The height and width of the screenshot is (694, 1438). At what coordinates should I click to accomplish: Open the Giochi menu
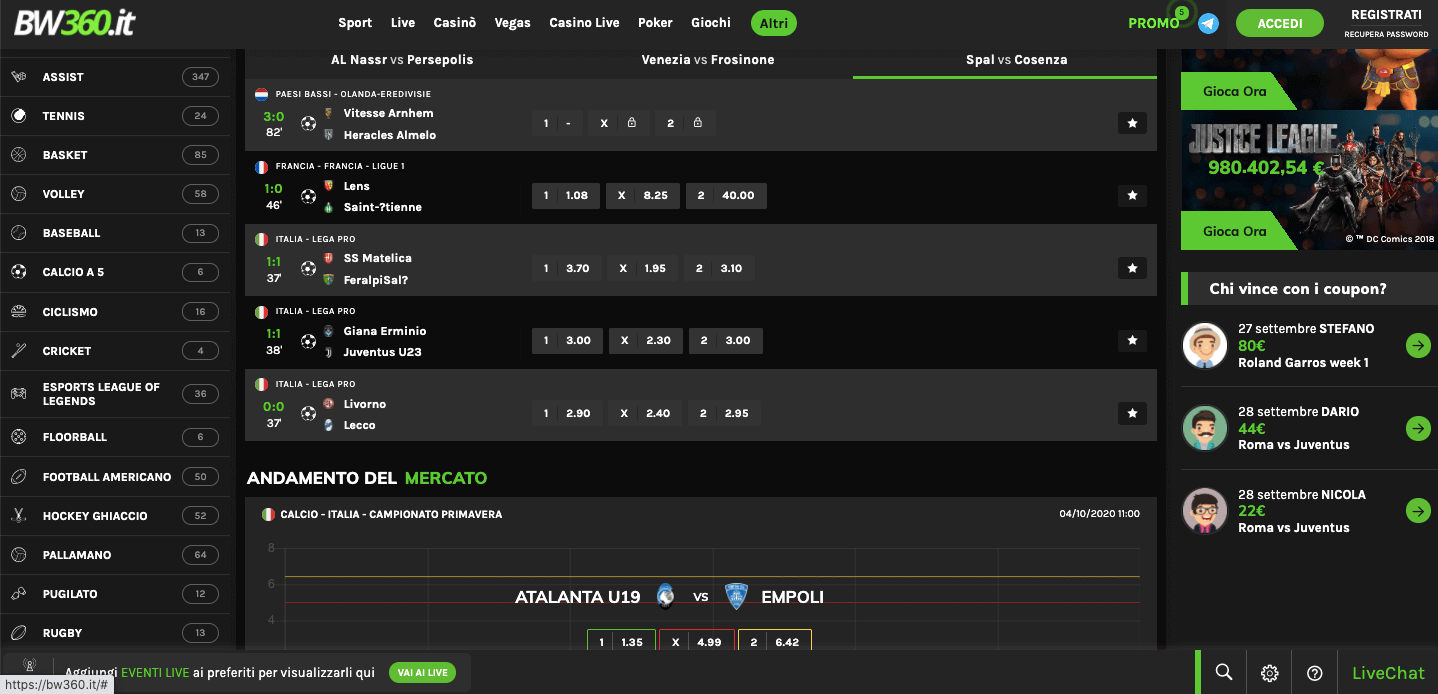coord(711,23)
